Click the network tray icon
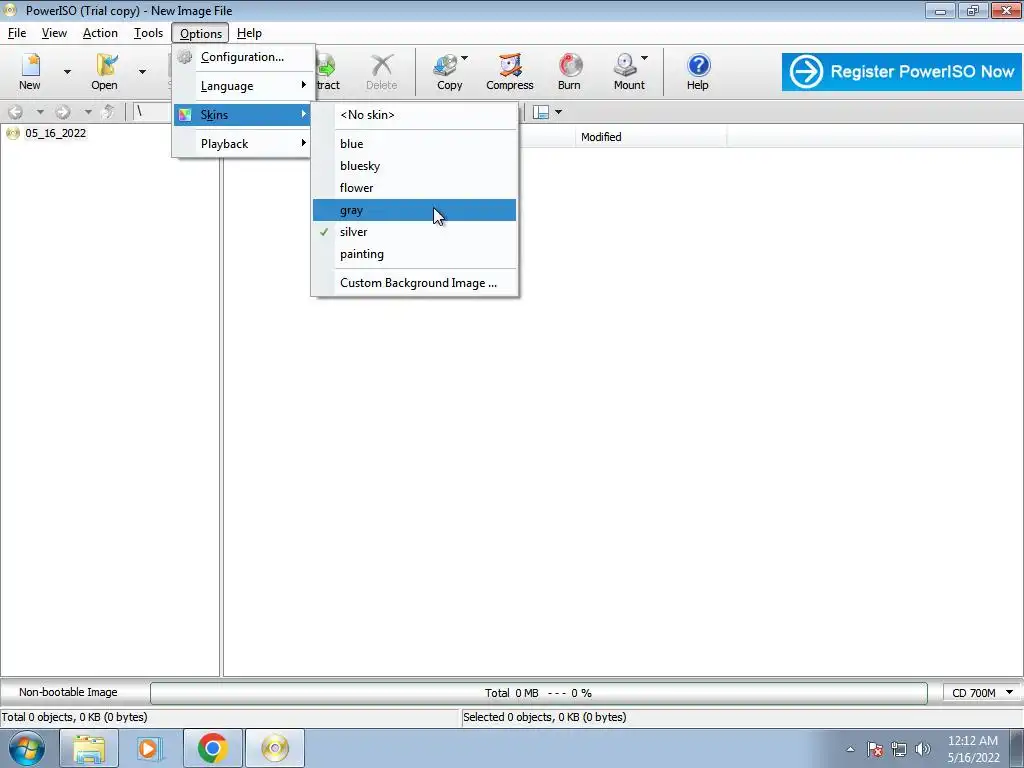This screenshot has height=768, width=1024. pos(899,749)
